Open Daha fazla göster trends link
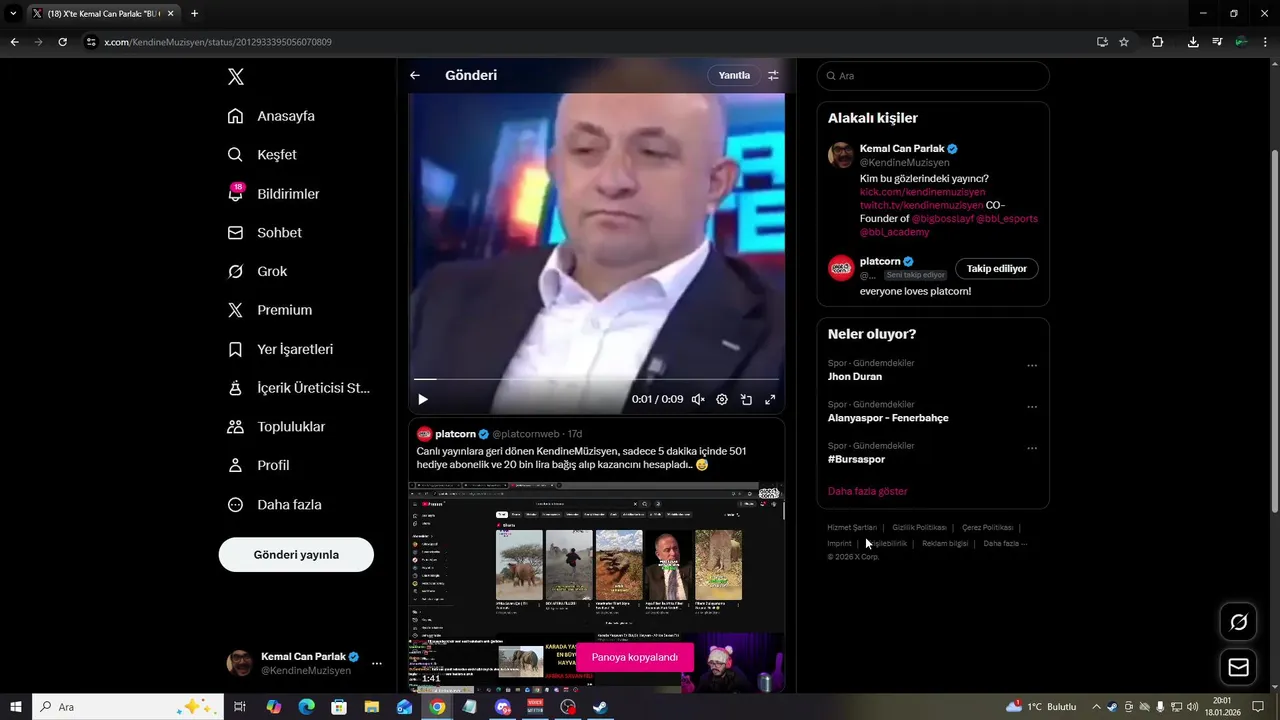 868,491
